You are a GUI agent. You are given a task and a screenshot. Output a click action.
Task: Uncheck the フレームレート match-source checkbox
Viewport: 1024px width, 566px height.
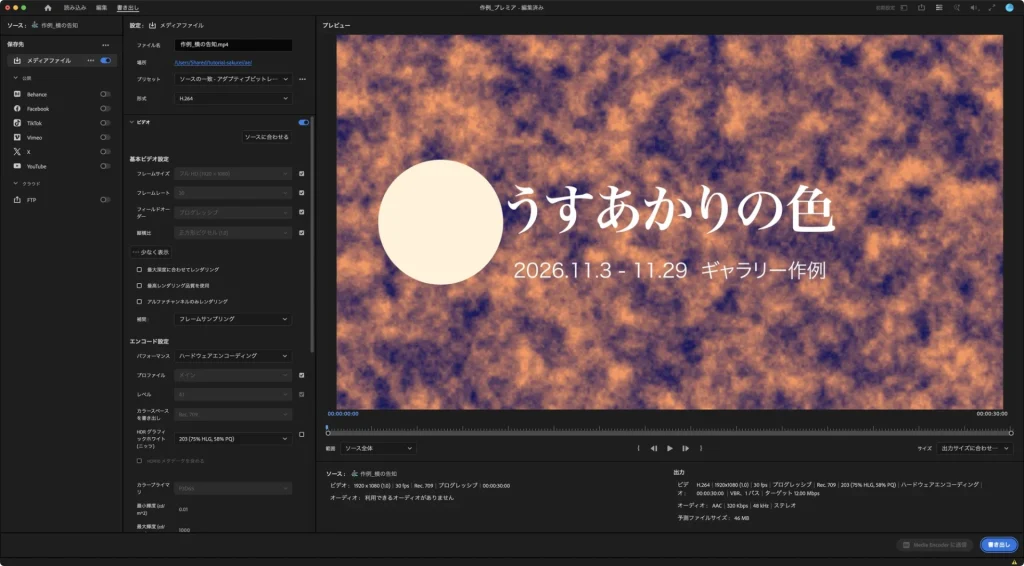302,193
